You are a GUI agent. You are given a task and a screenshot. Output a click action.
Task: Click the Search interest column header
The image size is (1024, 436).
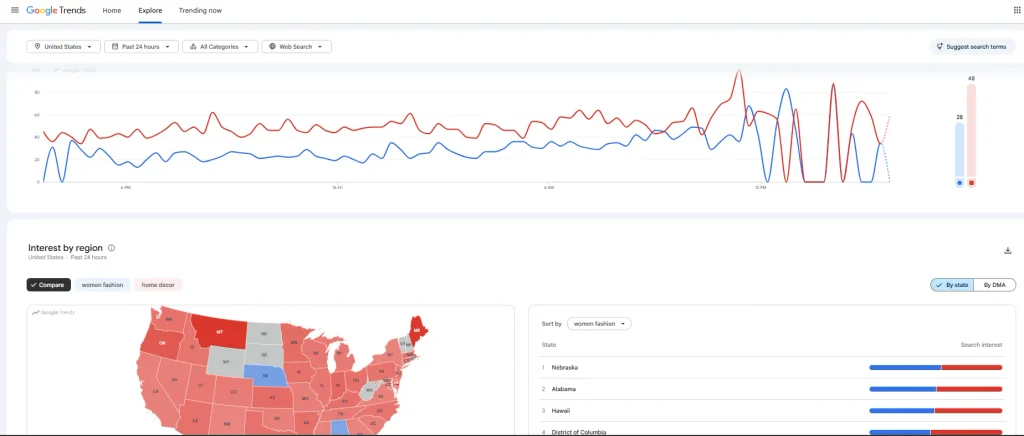pyautogui.click(x=981, y=345)
